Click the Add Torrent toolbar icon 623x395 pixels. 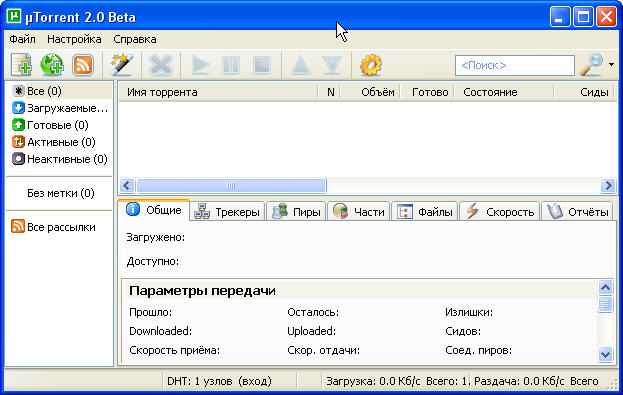(x=21, y=65)
